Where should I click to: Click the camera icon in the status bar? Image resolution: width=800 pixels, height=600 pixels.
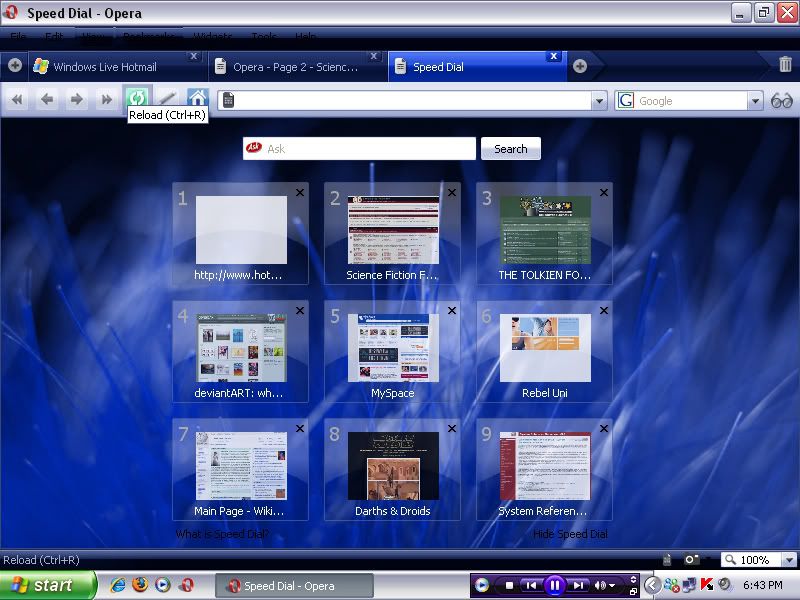click(x=690, y=560)
